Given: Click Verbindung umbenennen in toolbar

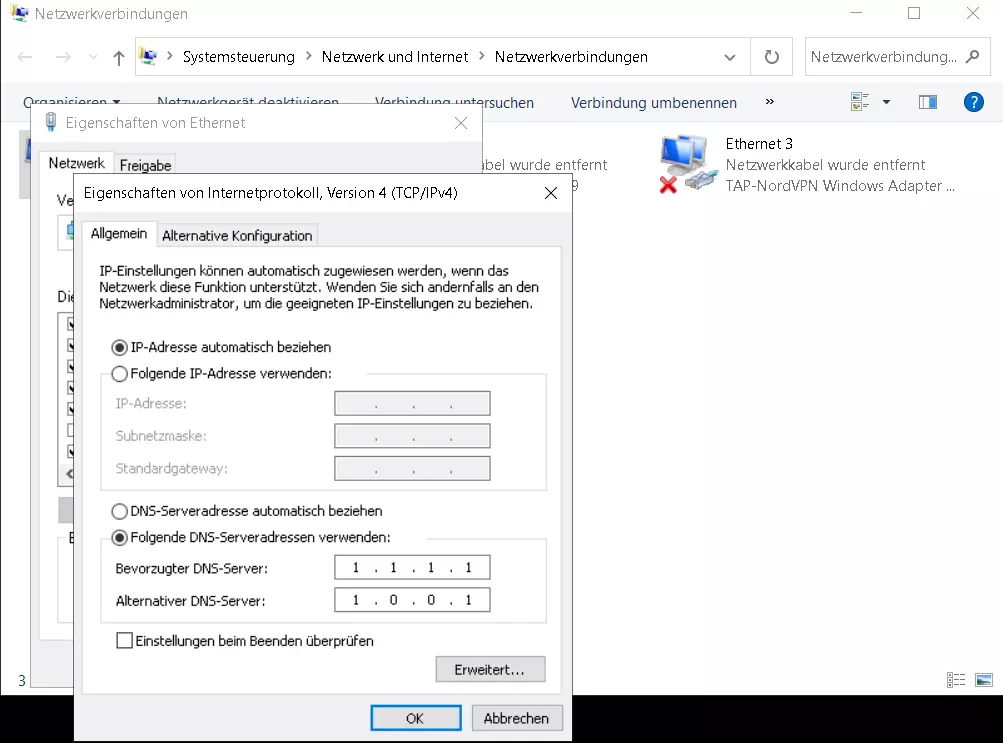Looking at the screenshot, I should [654, 103].
